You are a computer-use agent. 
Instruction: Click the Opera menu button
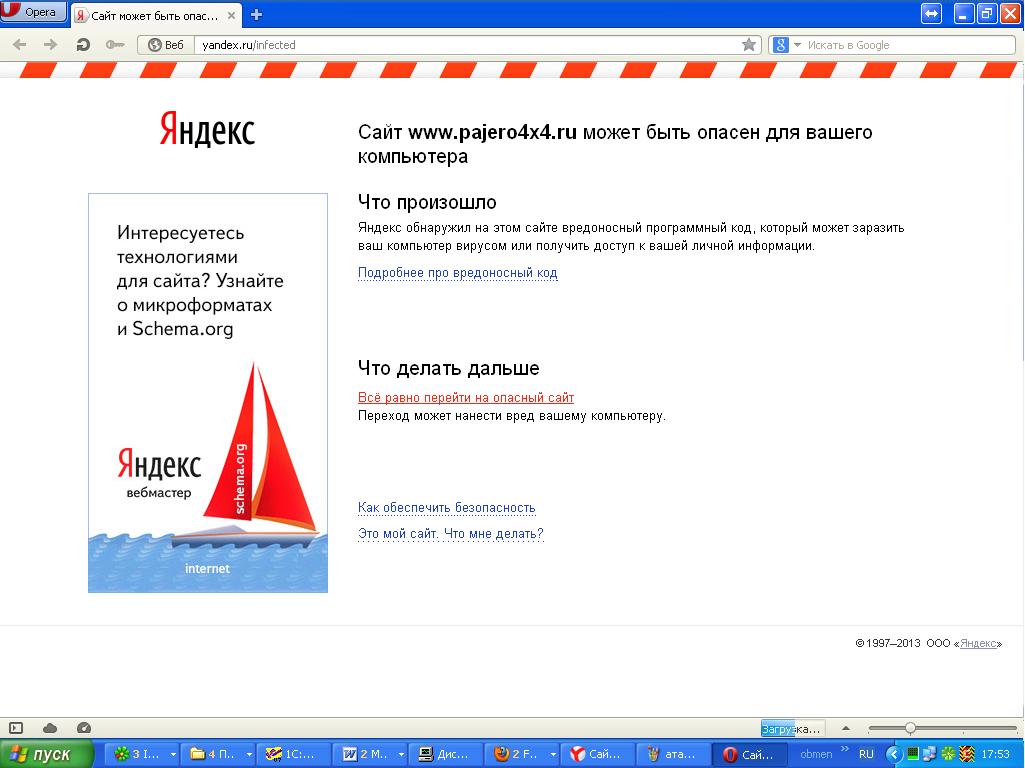(x=35, y=13)
